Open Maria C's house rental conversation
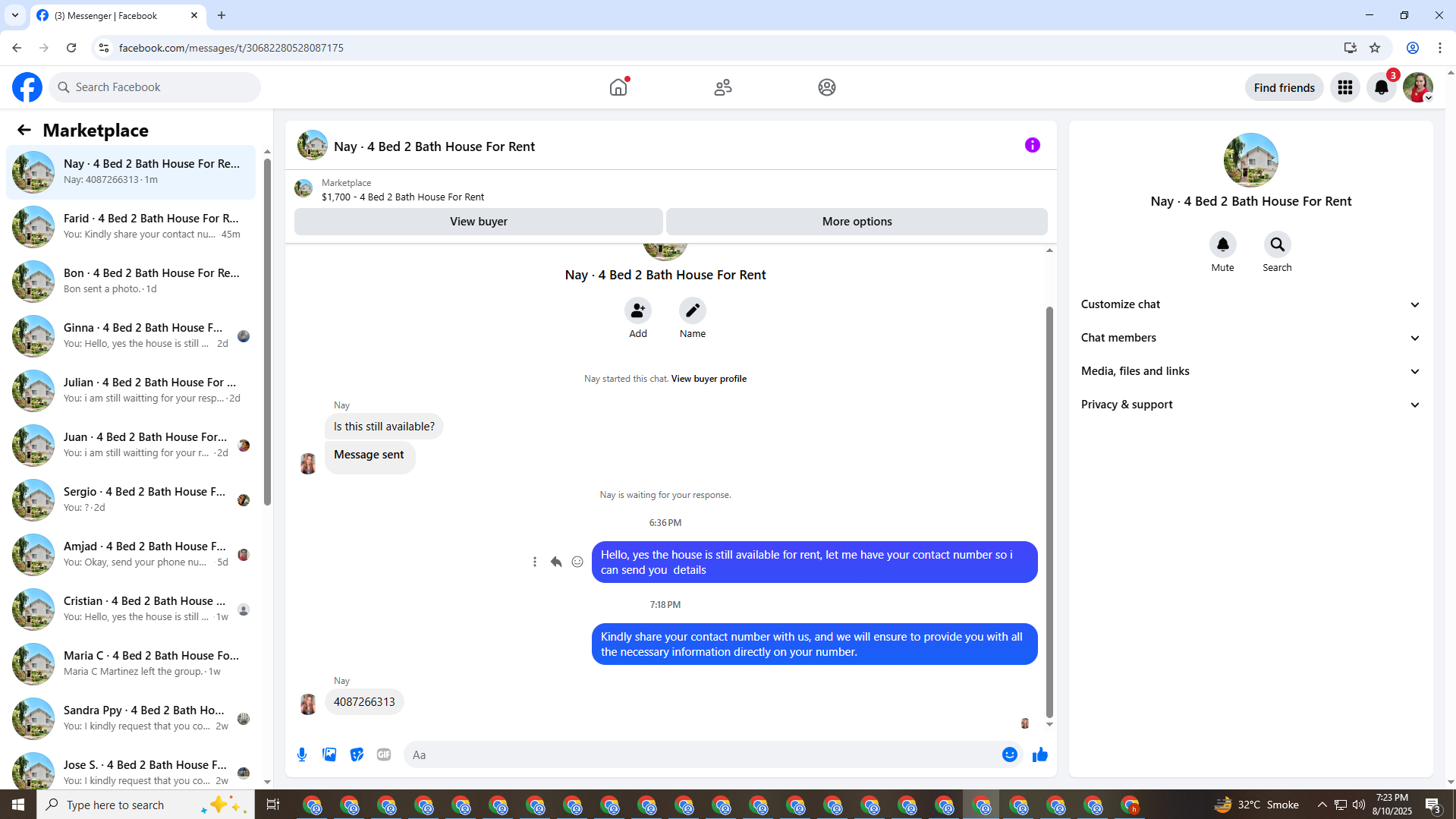The height and width of the screenshot is (819, 1456). (131, 663)
